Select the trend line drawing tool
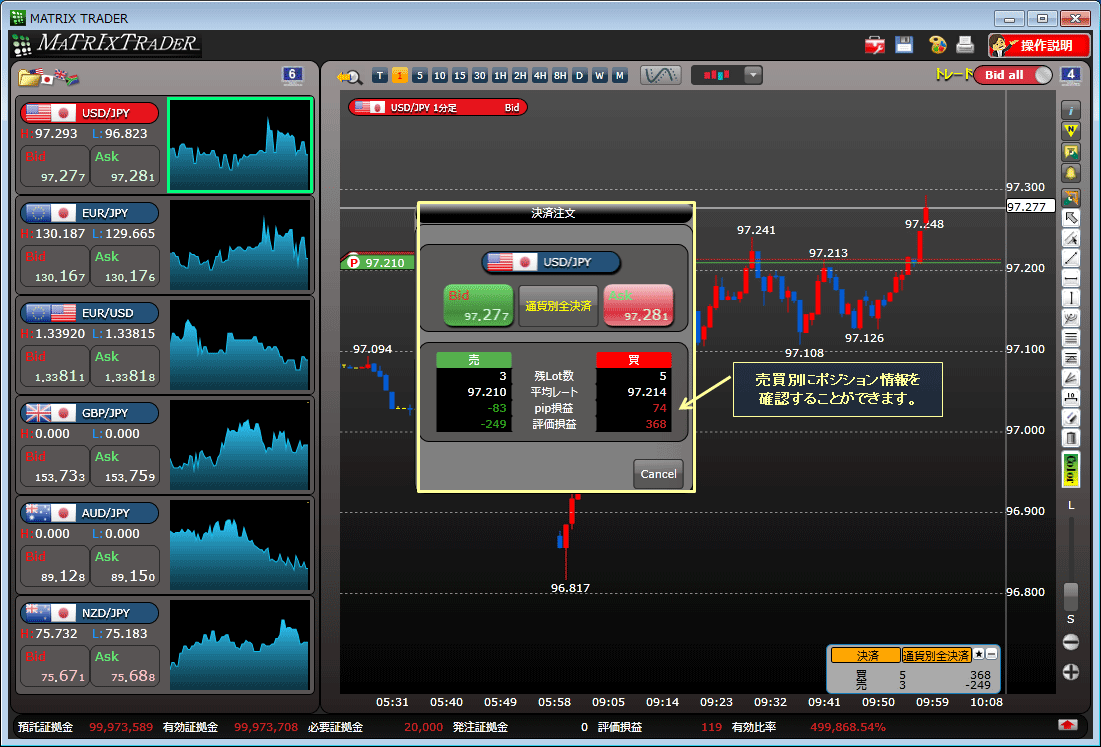This screenshot has width=1101, height=747. point(1071,258)
